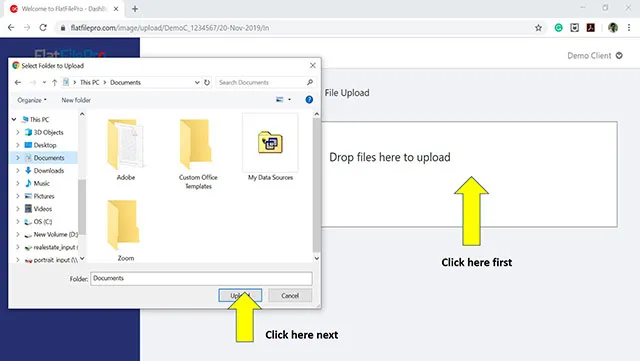The width and height of the screenshot is (640, 361).
Task: Select the Adobe folder
Action: 126,149
